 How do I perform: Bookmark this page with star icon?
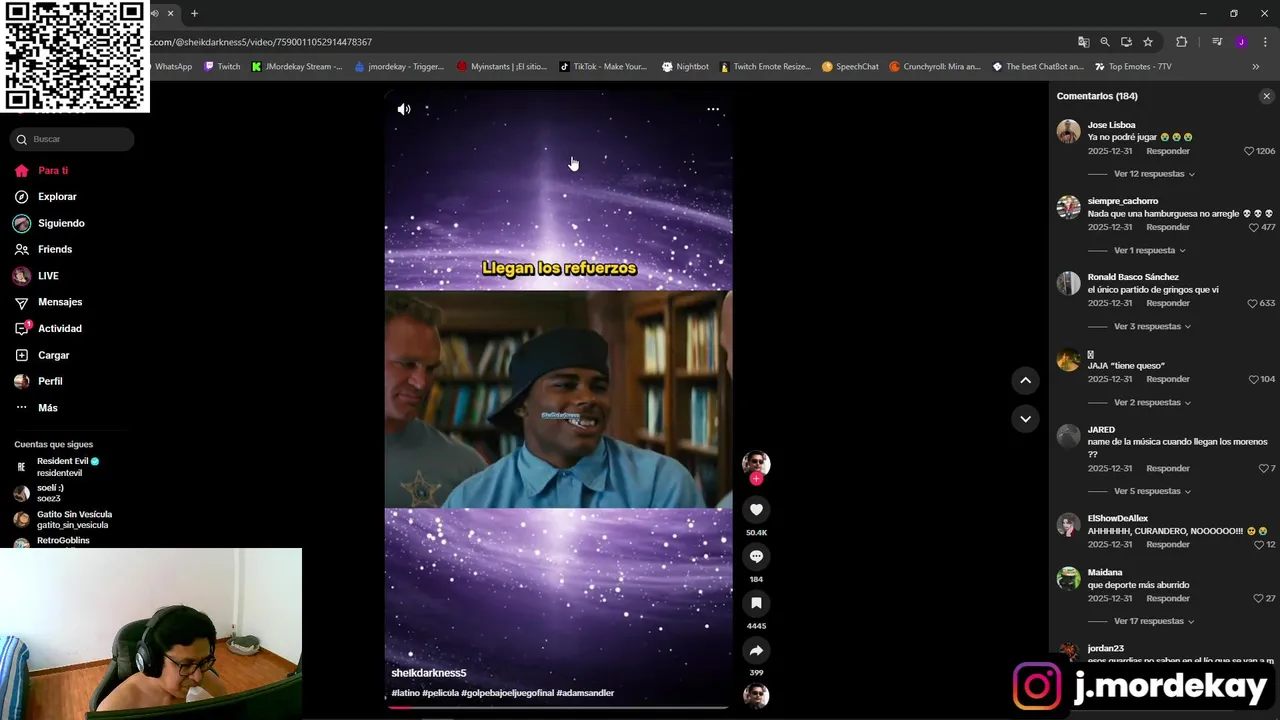coord(1148,42)
